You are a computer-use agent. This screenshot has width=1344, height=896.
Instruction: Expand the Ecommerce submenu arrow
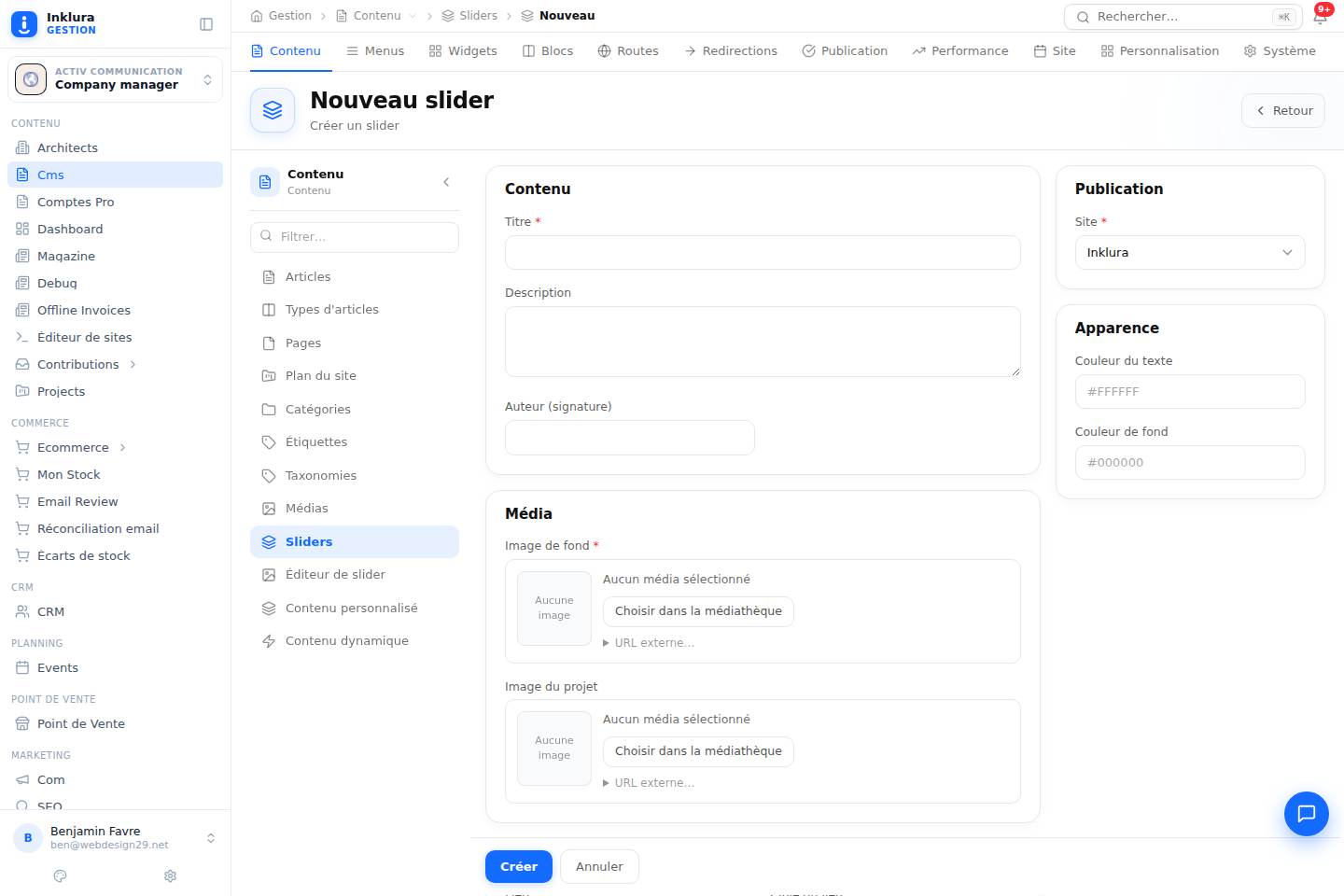[122, 448]
